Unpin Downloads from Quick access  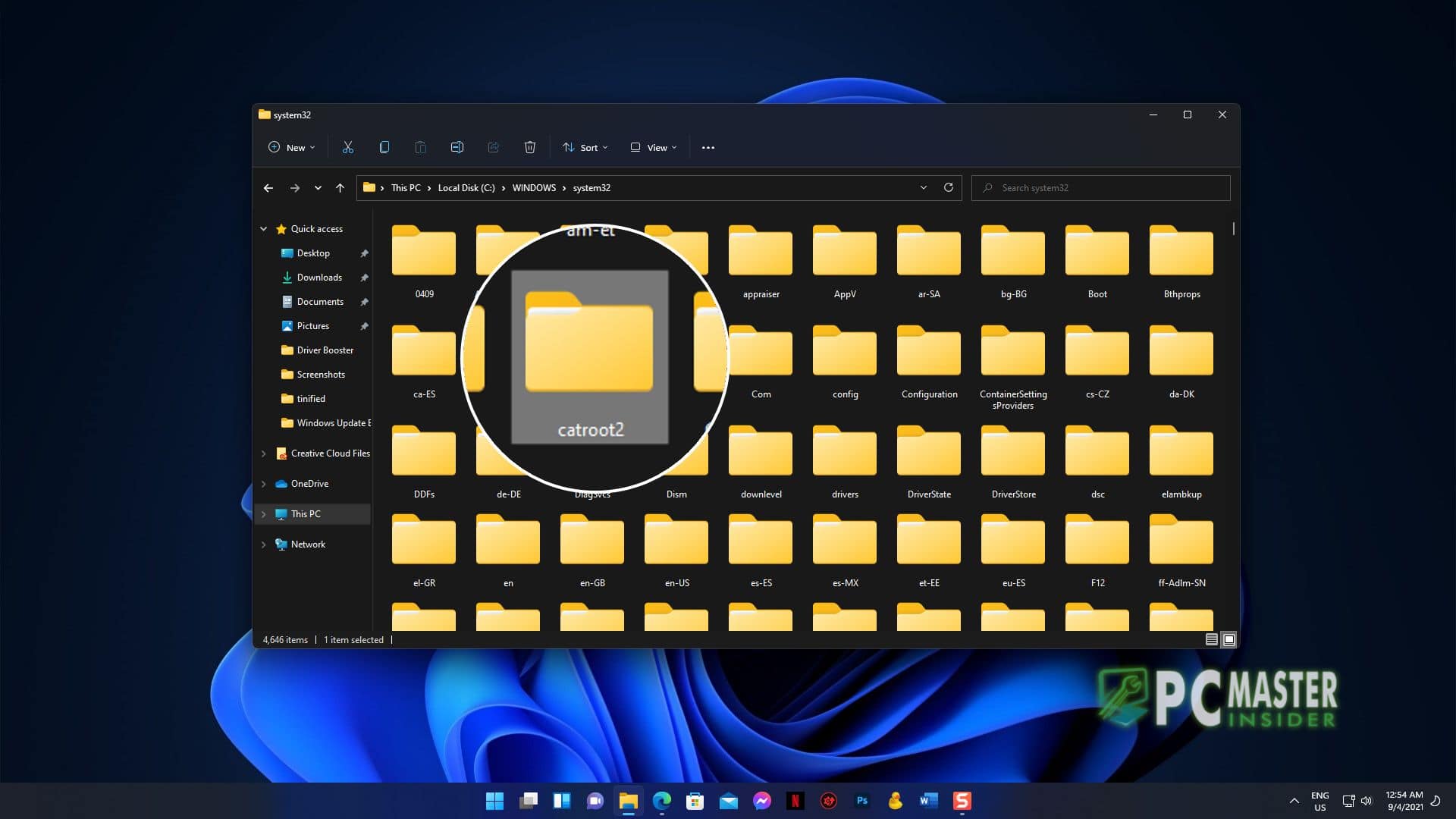(365, 278)
